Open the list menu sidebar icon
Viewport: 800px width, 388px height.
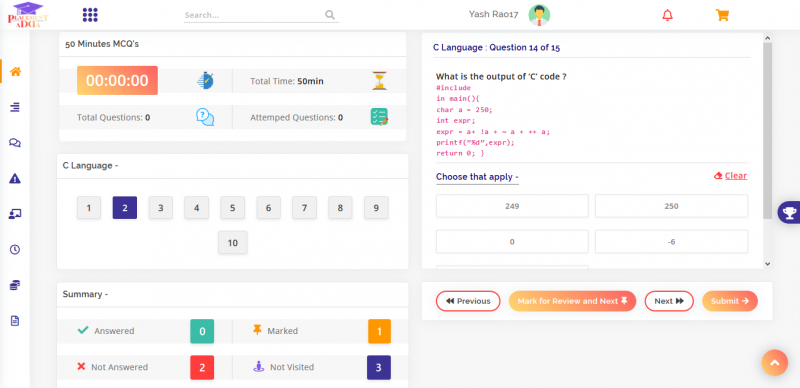(15, 107)
